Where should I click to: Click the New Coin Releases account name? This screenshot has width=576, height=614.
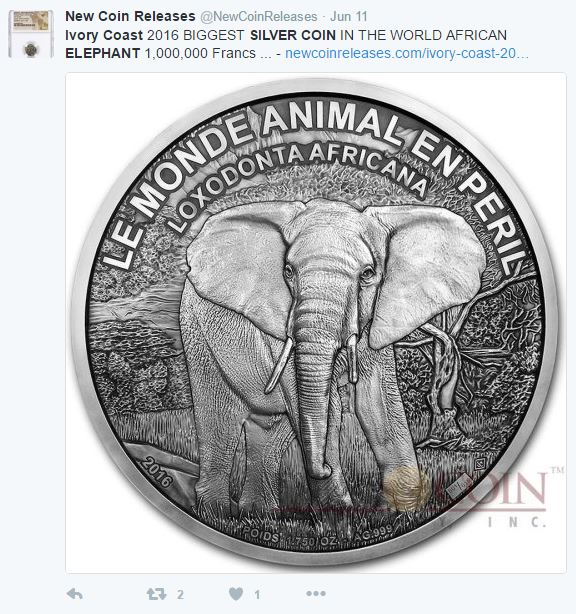click(x=130, y=16)
